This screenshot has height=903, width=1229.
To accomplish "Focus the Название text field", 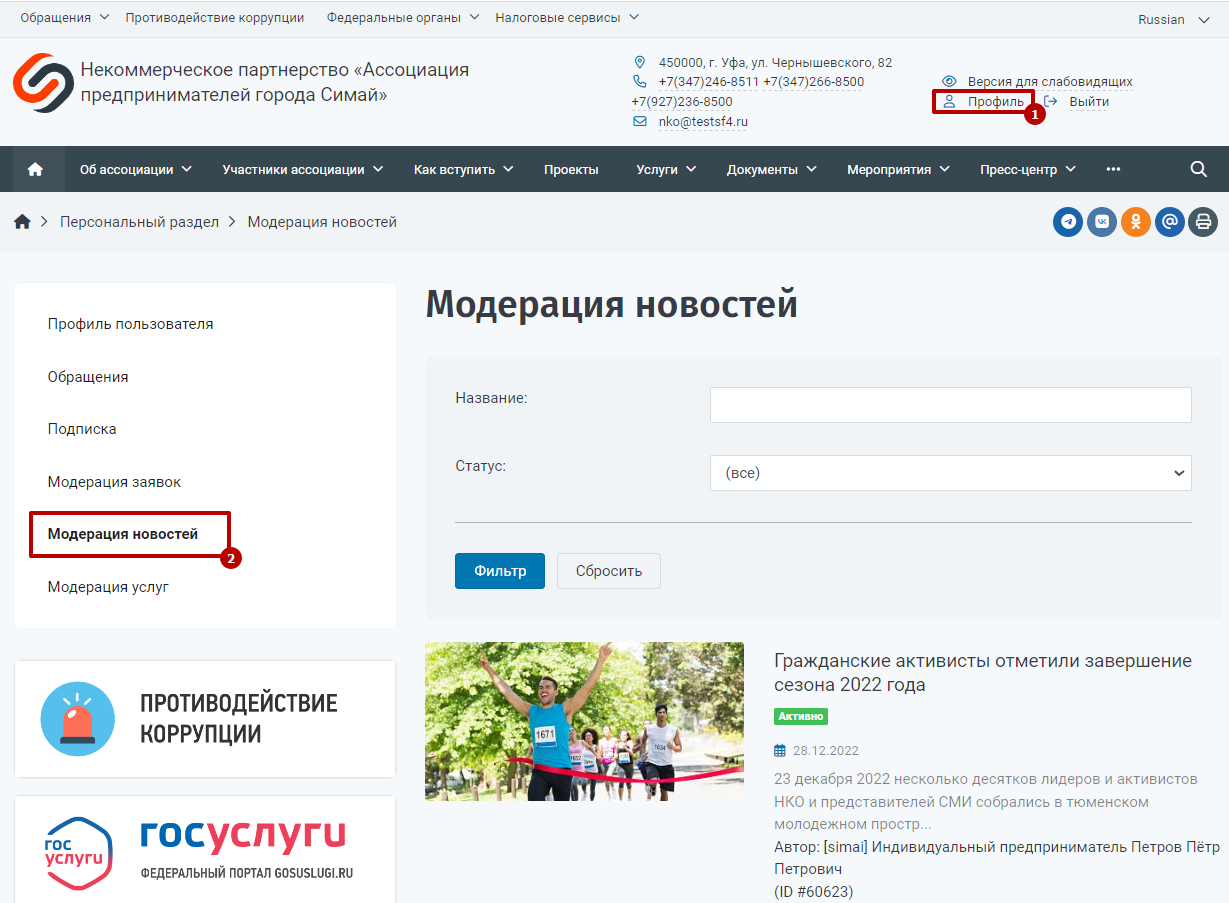I will (951, 405).
